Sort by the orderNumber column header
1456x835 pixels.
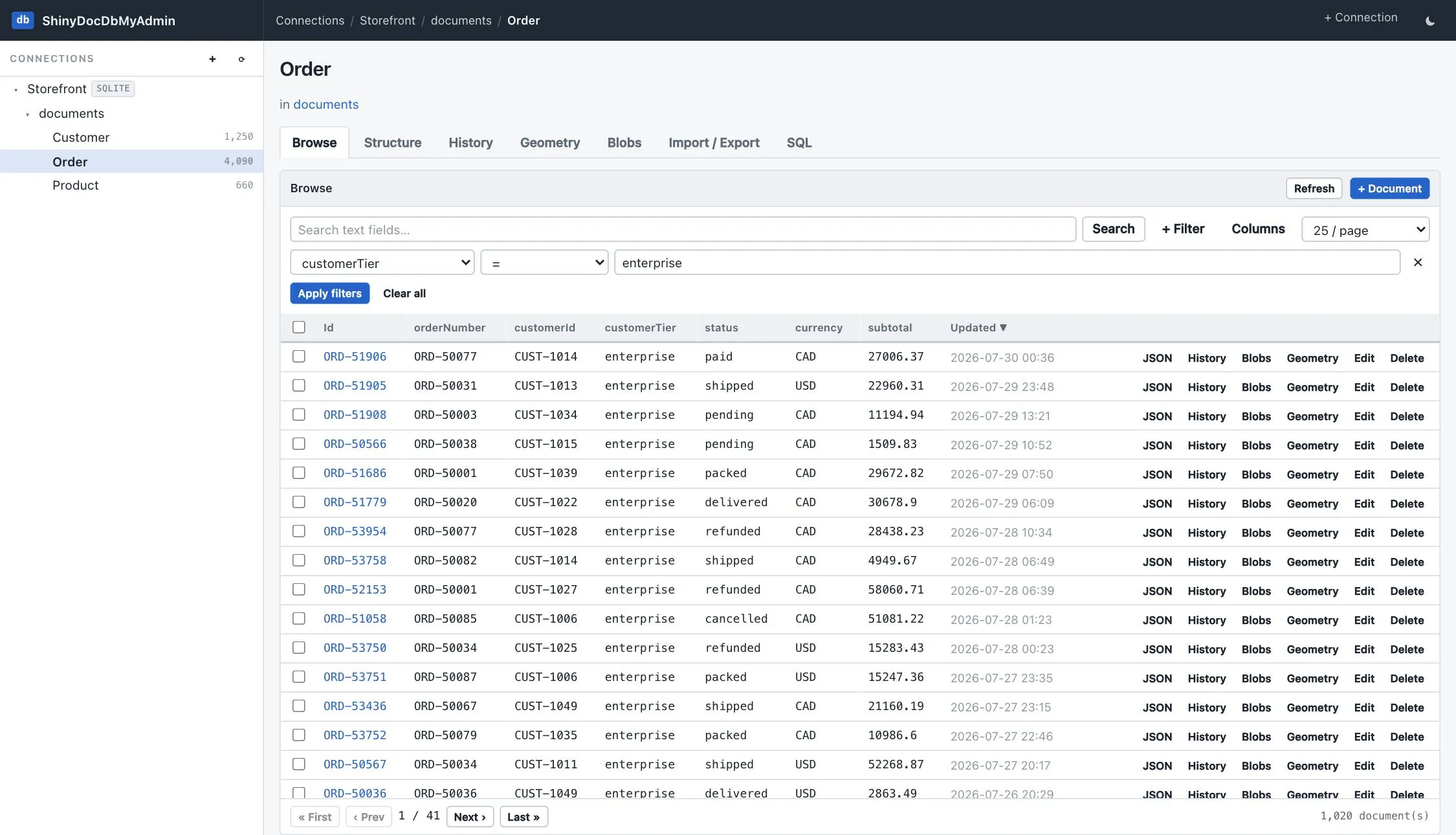[450, 328]
